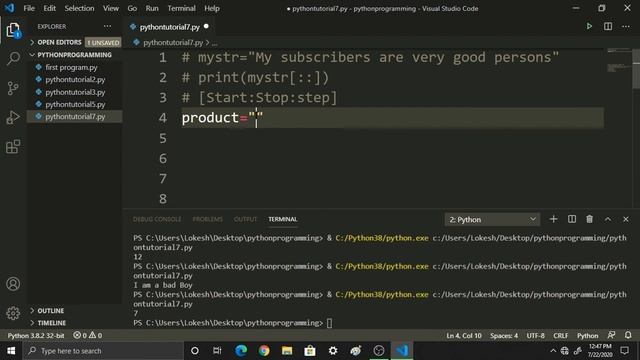The height and width of the screenshot is (360, 640).
Task: Open File Explorer from taskbar
Action: tap(287, 351)
